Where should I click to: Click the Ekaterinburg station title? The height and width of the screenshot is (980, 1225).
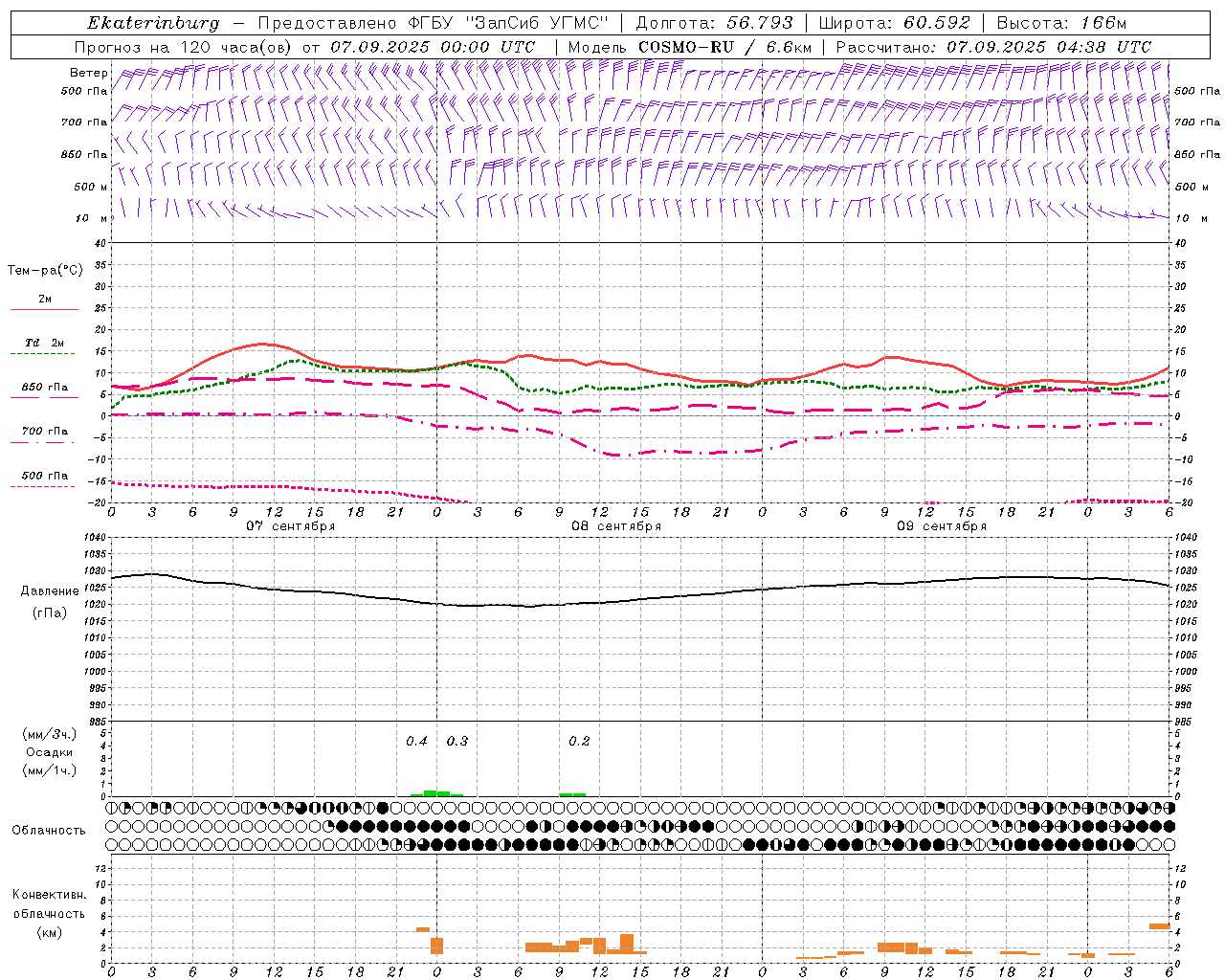[153, 23]
